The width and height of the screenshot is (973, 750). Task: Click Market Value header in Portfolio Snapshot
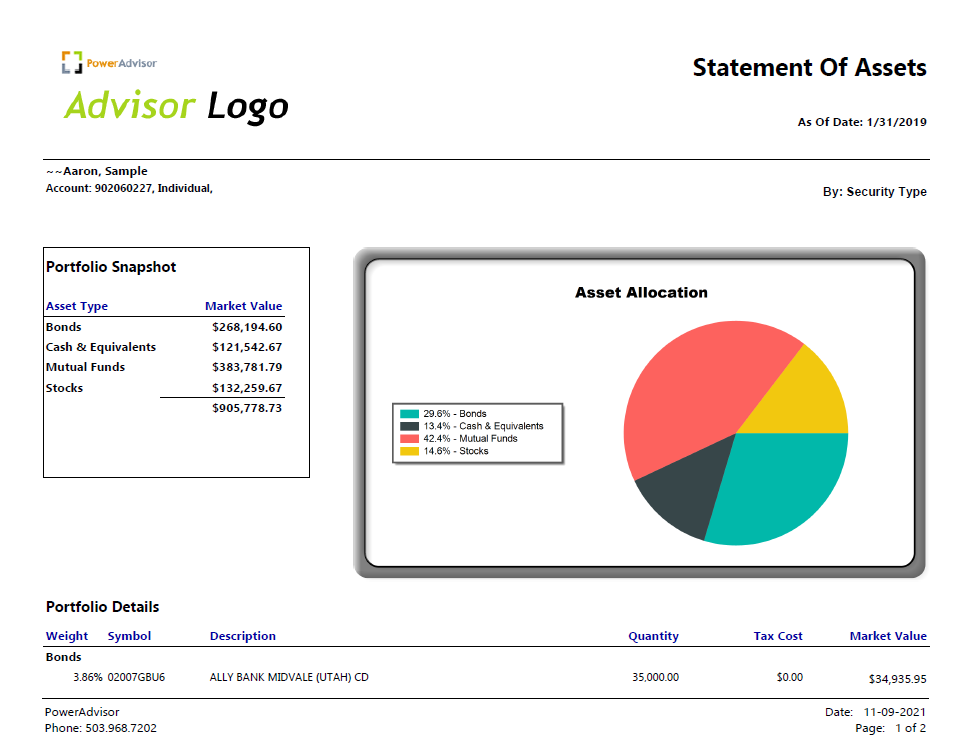click(243, 306)
